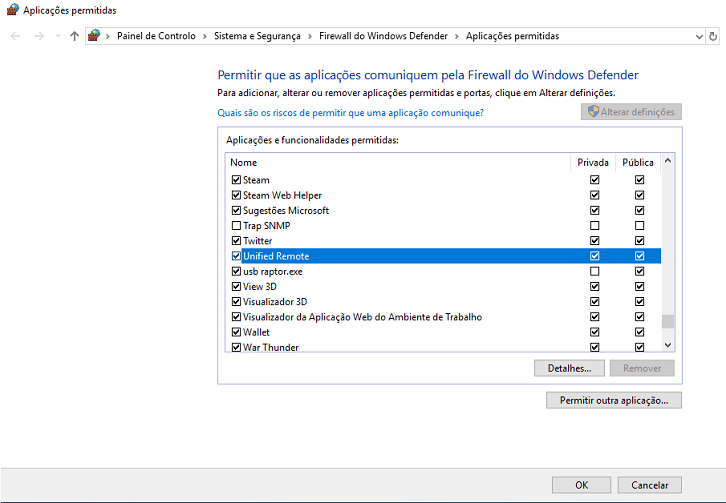Click the list scroll down arrow
726x503 pixels.
[x=668, y=345]
